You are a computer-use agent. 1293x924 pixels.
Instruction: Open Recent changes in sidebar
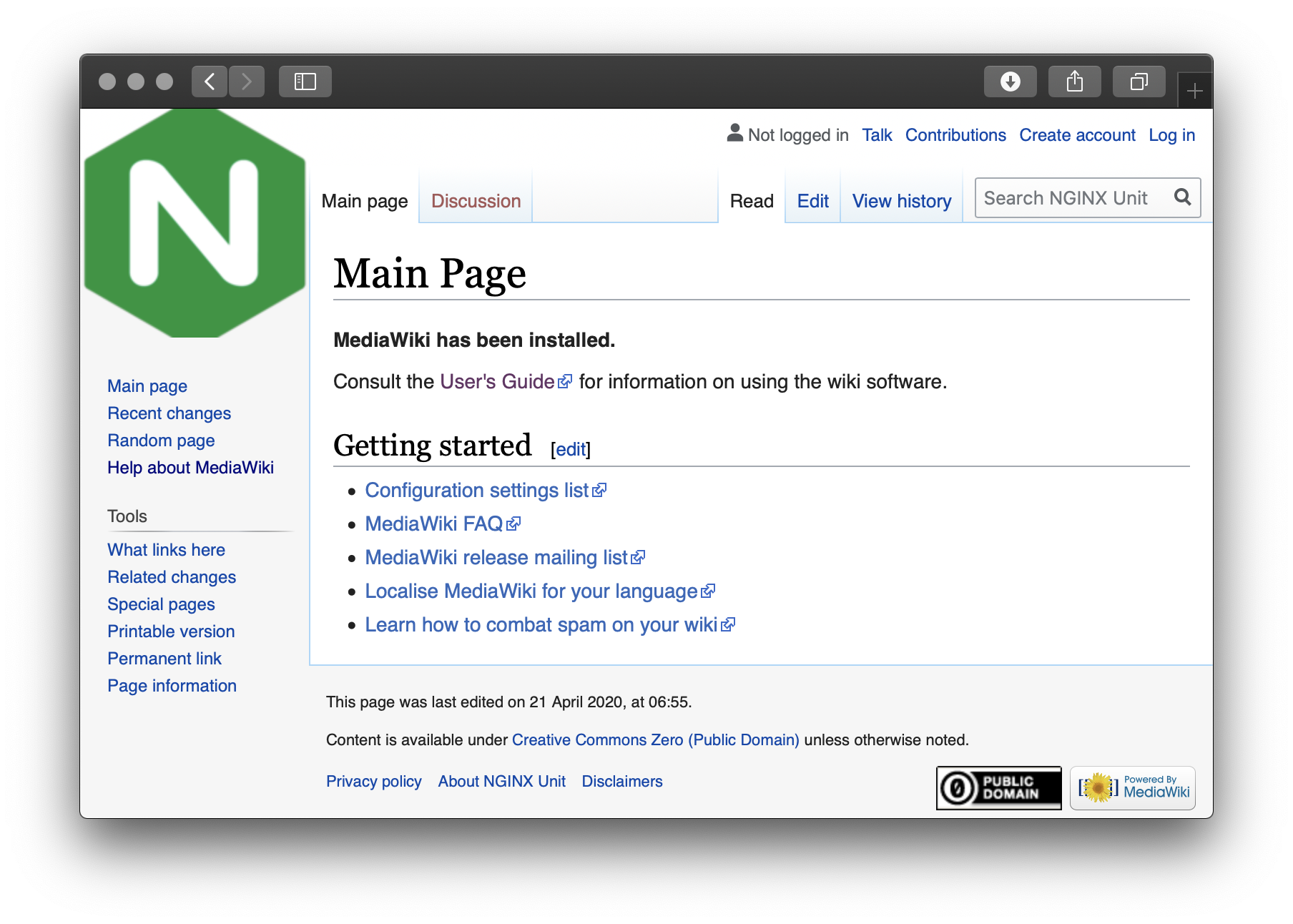[169, 413]
